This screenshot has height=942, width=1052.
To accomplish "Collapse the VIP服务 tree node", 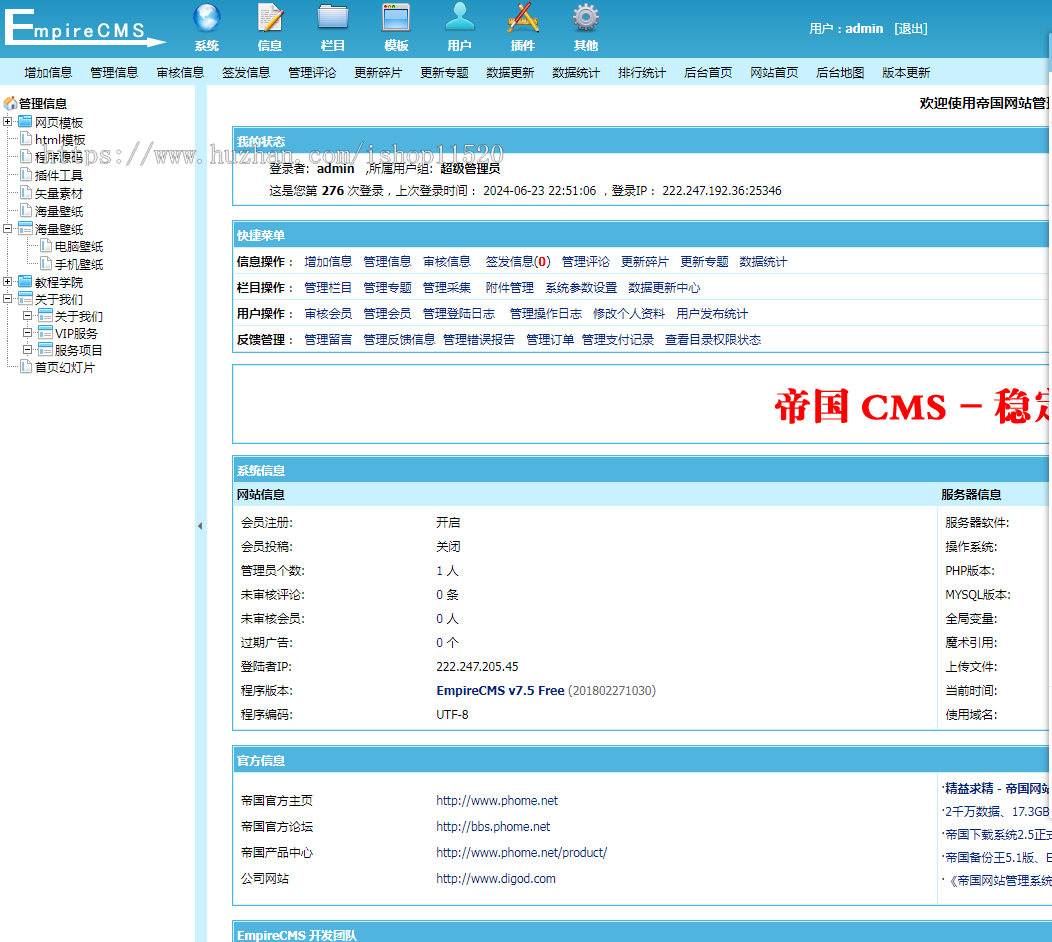I will (28, 333).
